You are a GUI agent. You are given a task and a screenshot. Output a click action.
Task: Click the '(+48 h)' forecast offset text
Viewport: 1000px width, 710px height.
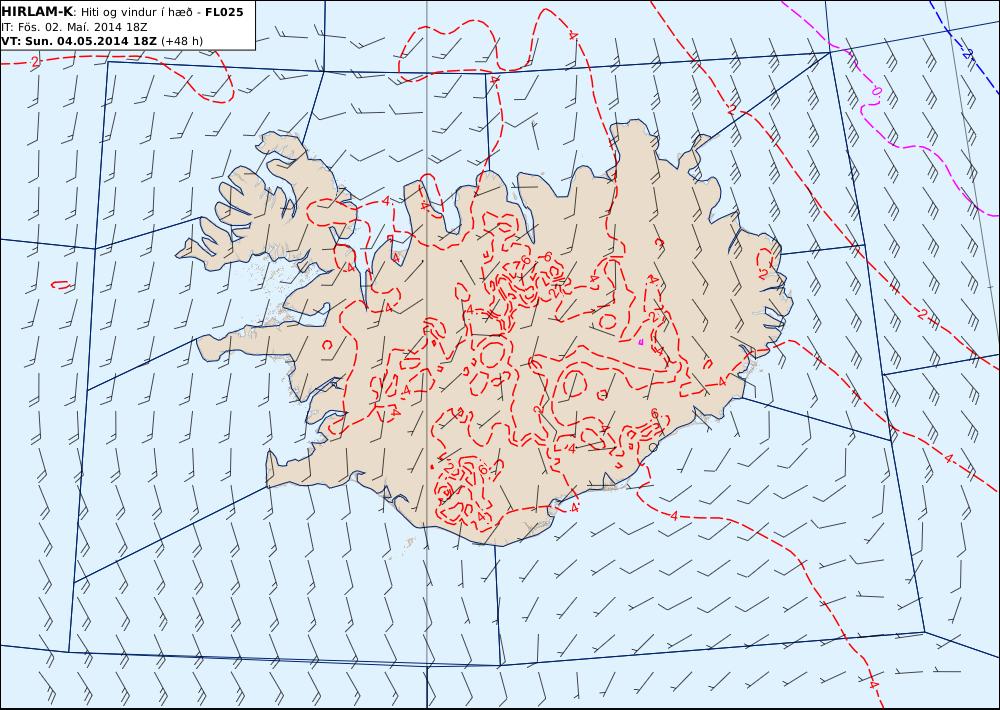pos(182,41)
